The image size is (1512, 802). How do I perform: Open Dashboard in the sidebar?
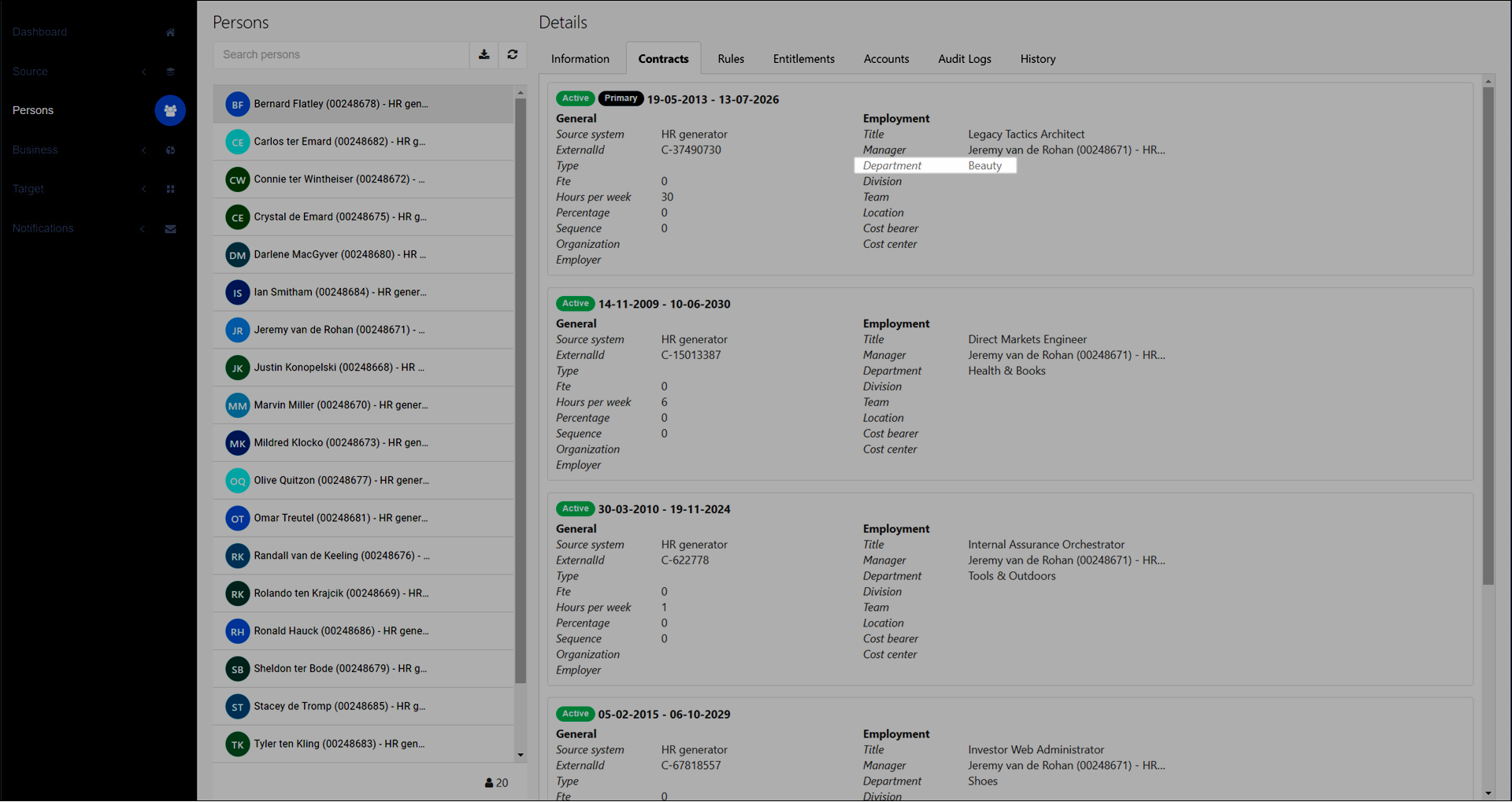pos(39,32)
